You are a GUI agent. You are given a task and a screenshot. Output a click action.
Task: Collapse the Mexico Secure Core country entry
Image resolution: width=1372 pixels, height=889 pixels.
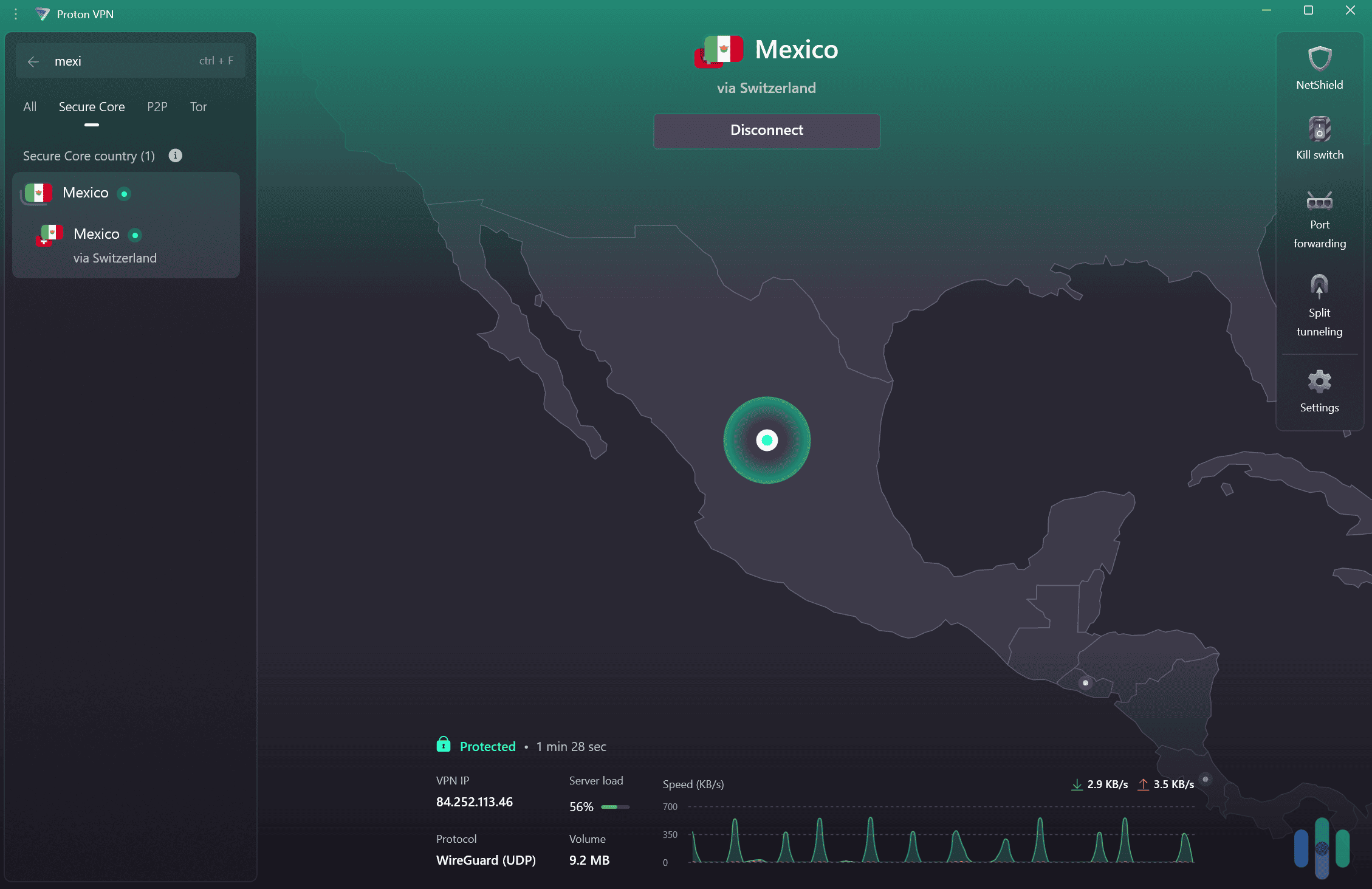coord(85,193)
